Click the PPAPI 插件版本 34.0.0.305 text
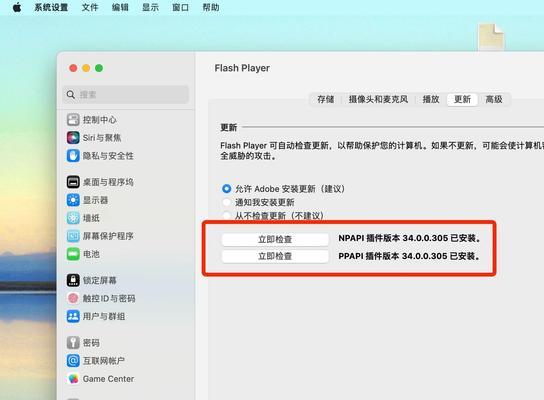544x400 pixels. pos(409,256)
